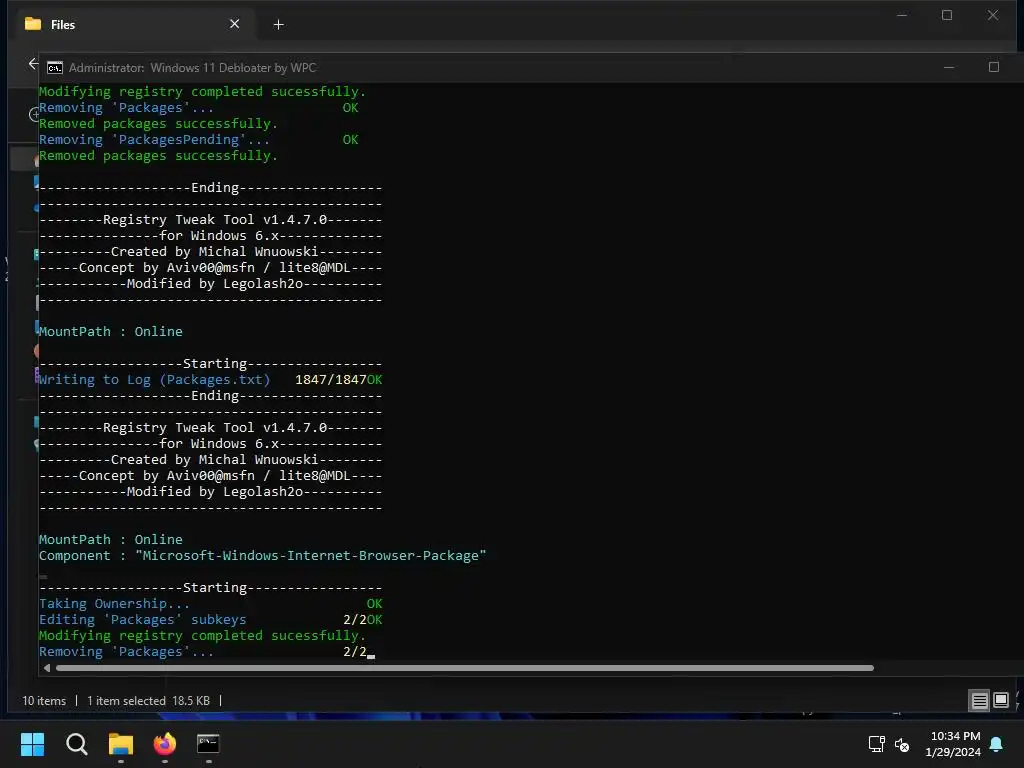This screenshot has width=1024, height=768.
Task: Open taskbar Search
Action: pyautogui.click(x=76, y=744)
